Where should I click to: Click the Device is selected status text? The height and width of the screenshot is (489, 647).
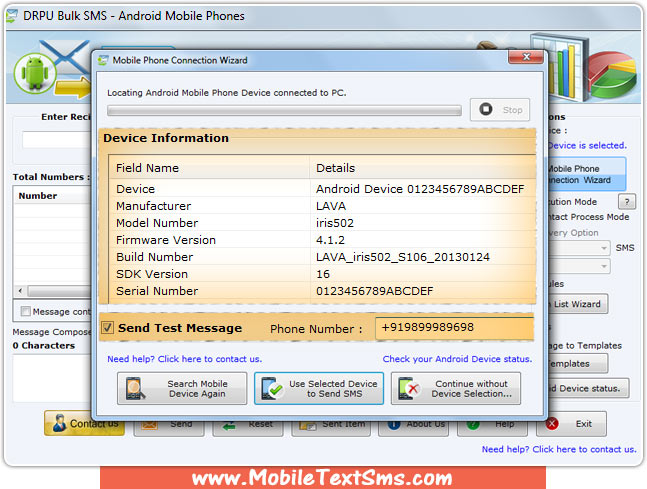pyautogui.click(x=587, y=145)
